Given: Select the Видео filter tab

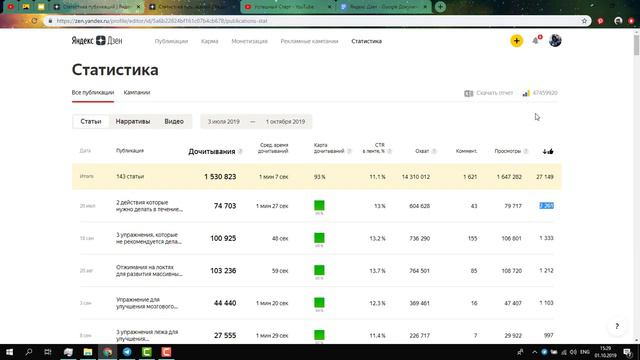Looking at the screenshot, I should pyautogui.click(x=174, y=122).
